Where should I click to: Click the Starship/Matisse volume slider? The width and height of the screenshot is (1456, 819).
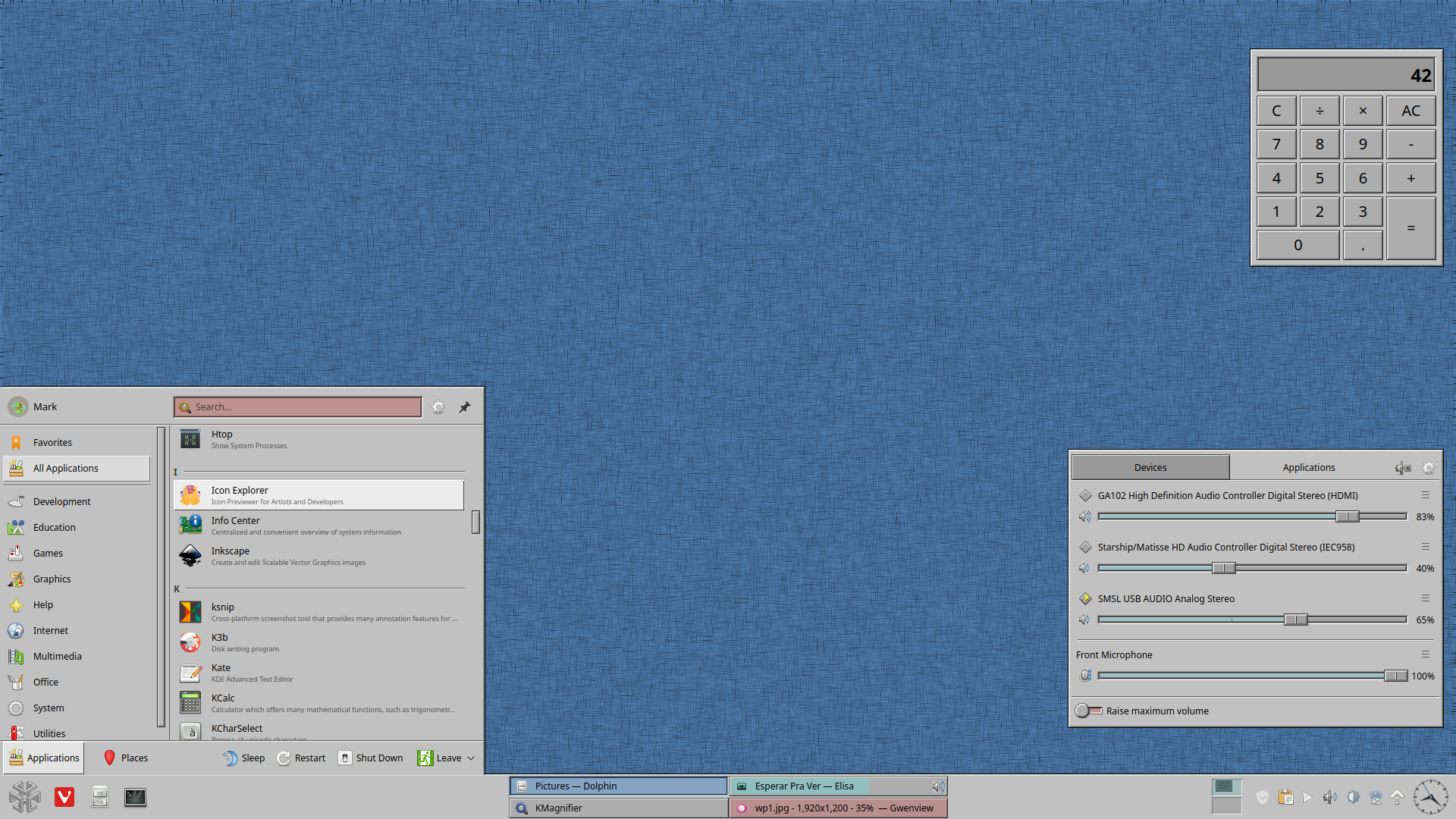pyautogui.click(x=1252, y=568)
